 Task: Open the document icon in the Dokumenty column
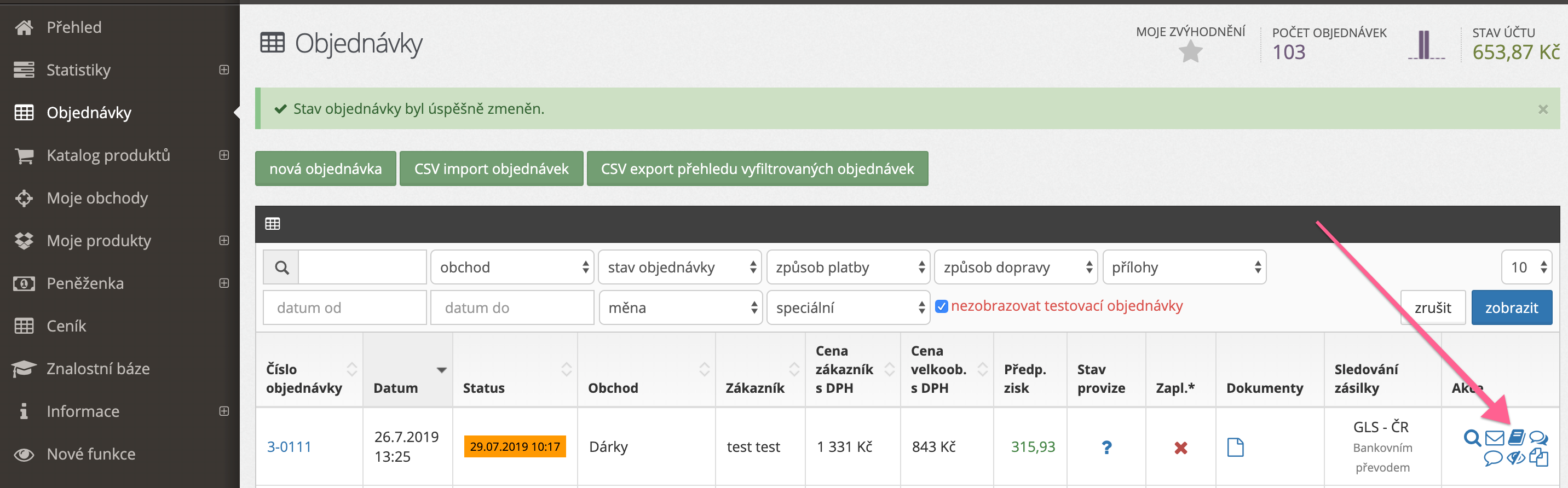tap(1235, 447)
